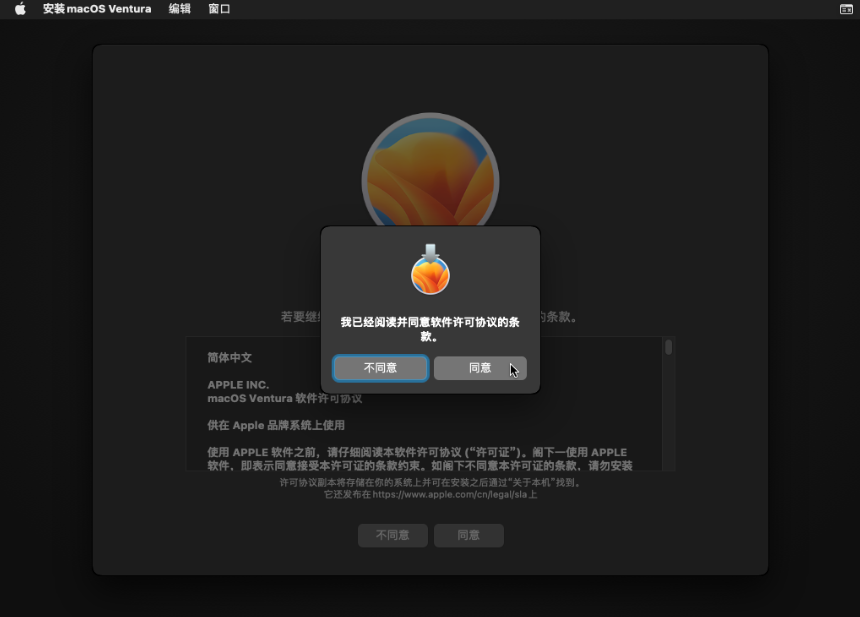Click the large macOS Ventura logo

430,165
